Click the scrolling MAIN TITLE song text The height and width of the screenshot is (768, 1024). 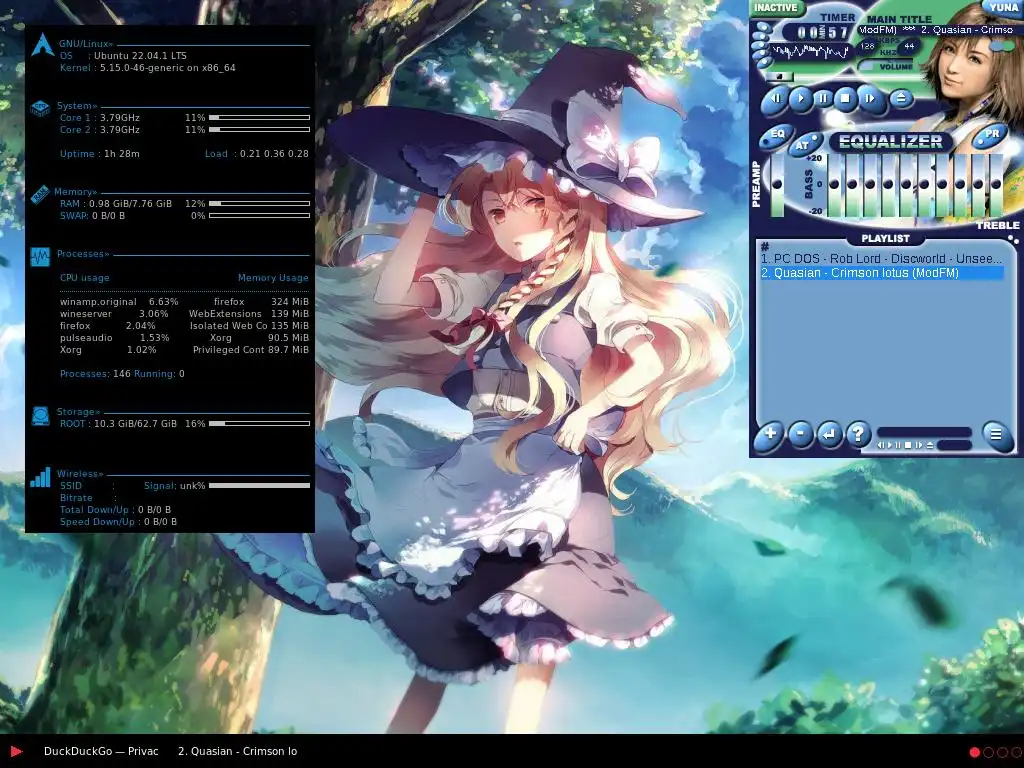[x=935, y=30]
